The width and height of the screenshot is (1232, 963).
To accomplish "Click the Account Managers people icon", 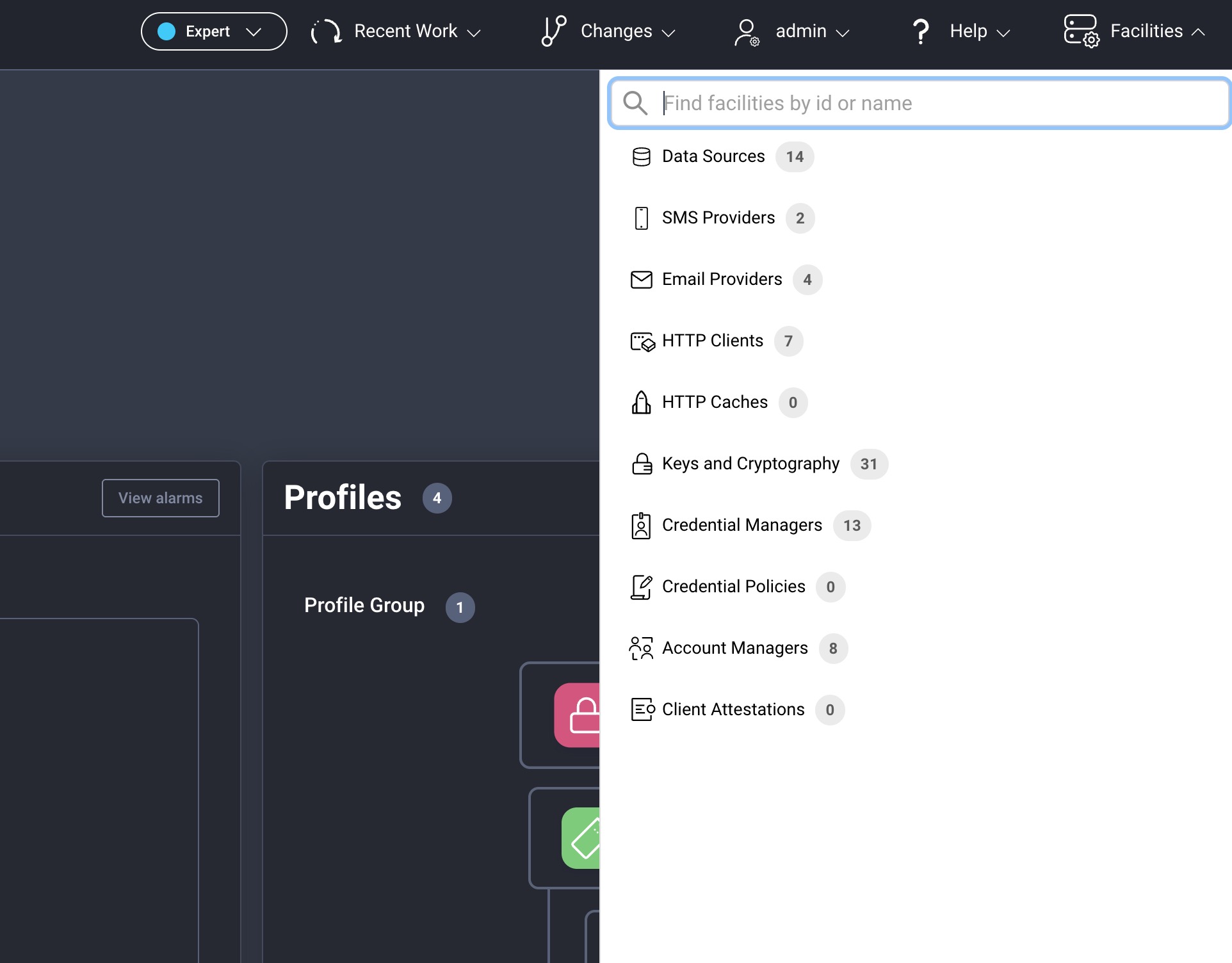I will (641, 649).
